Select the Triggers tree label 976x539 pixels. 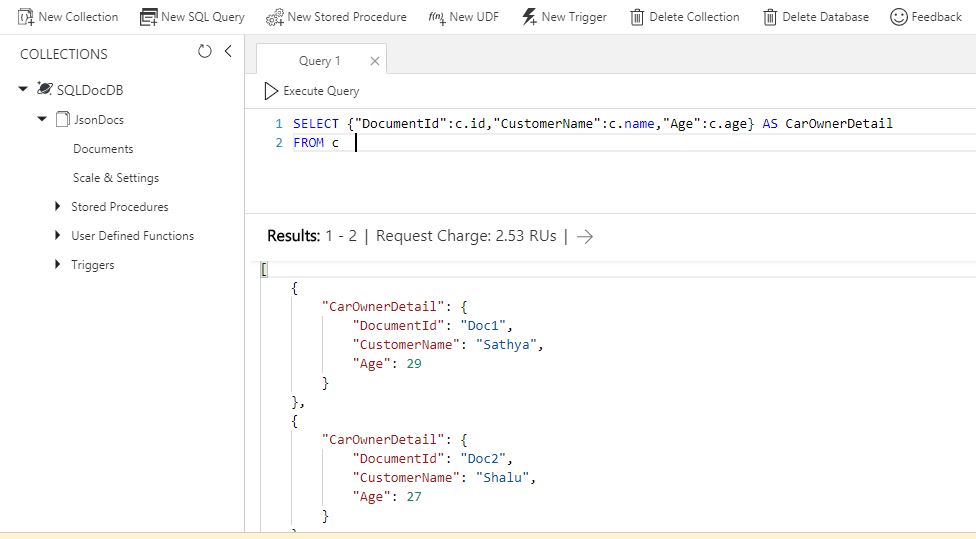pyautogui.click(x=93, y=265)
